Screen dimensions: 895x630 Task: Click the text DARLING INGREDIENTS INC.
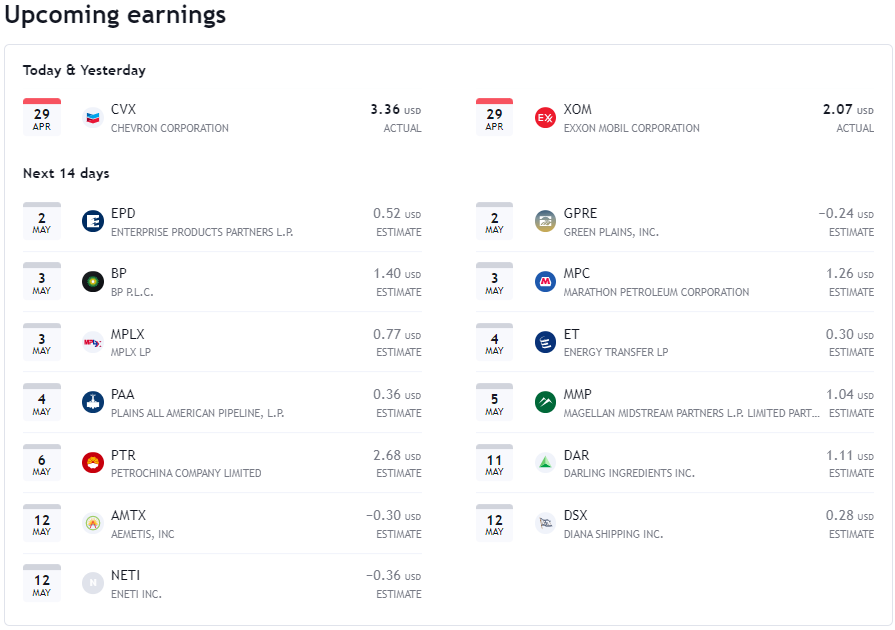629,473
